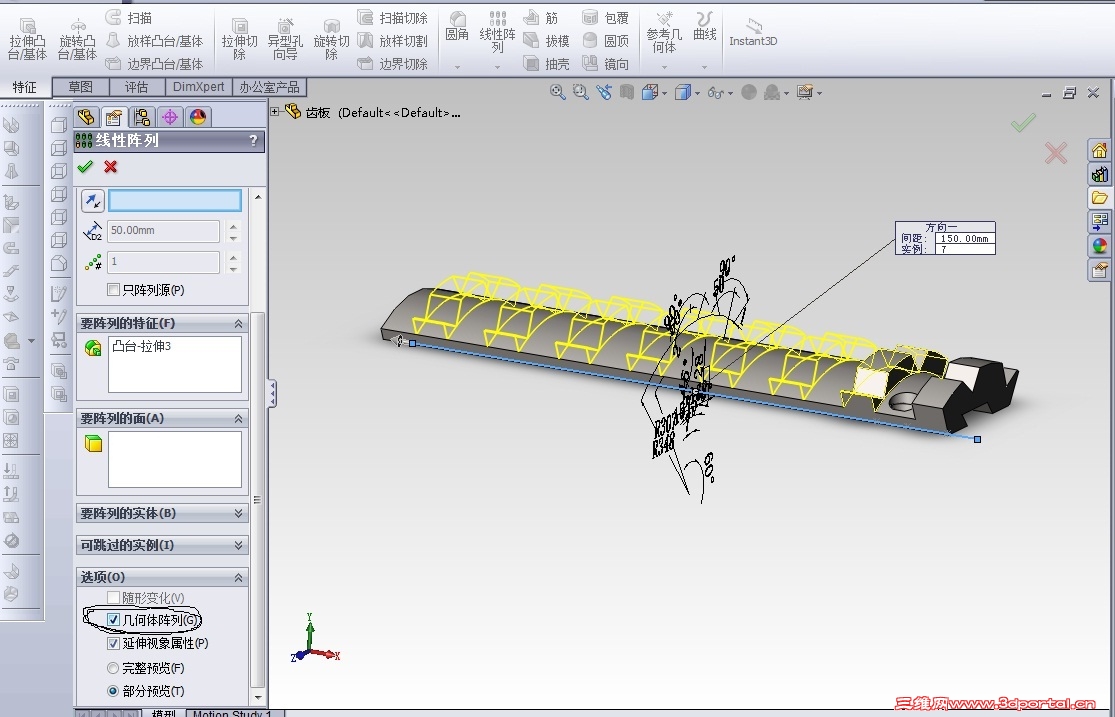Image resolution: width=1115 pixels, height=717 pixels.
Task: Choose the 放样凸台/基体 loft tool
Action: [x=154, y=41]
